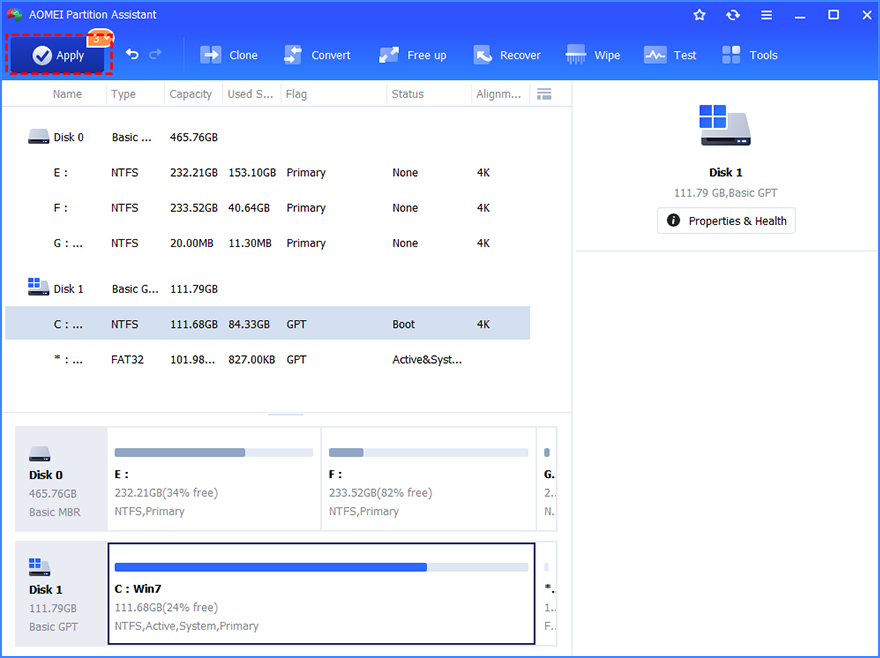Select G: partition block in disk map
The height and width of the screenshot is (658, 880).
[x=547, y=479]
